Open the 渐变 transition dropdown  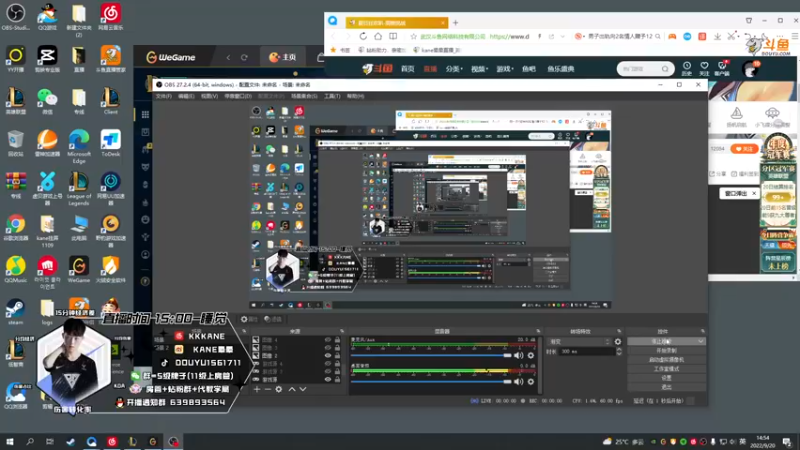[579, 341]
